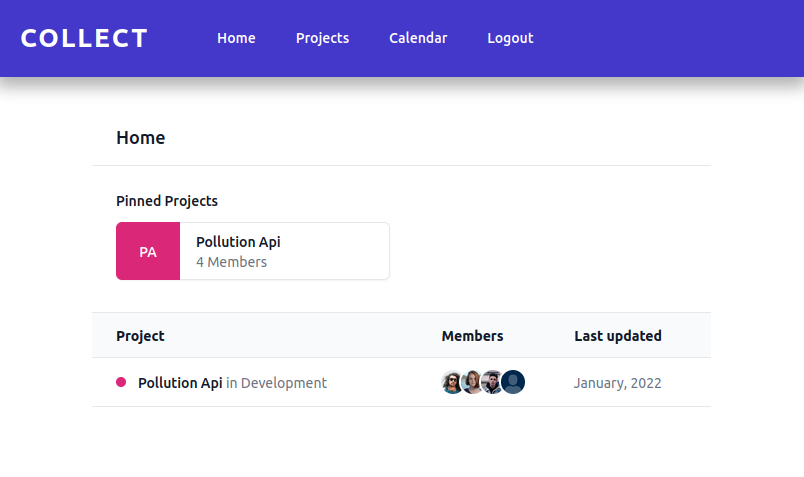Select the red-haired member's avatar

coord(472,382)
